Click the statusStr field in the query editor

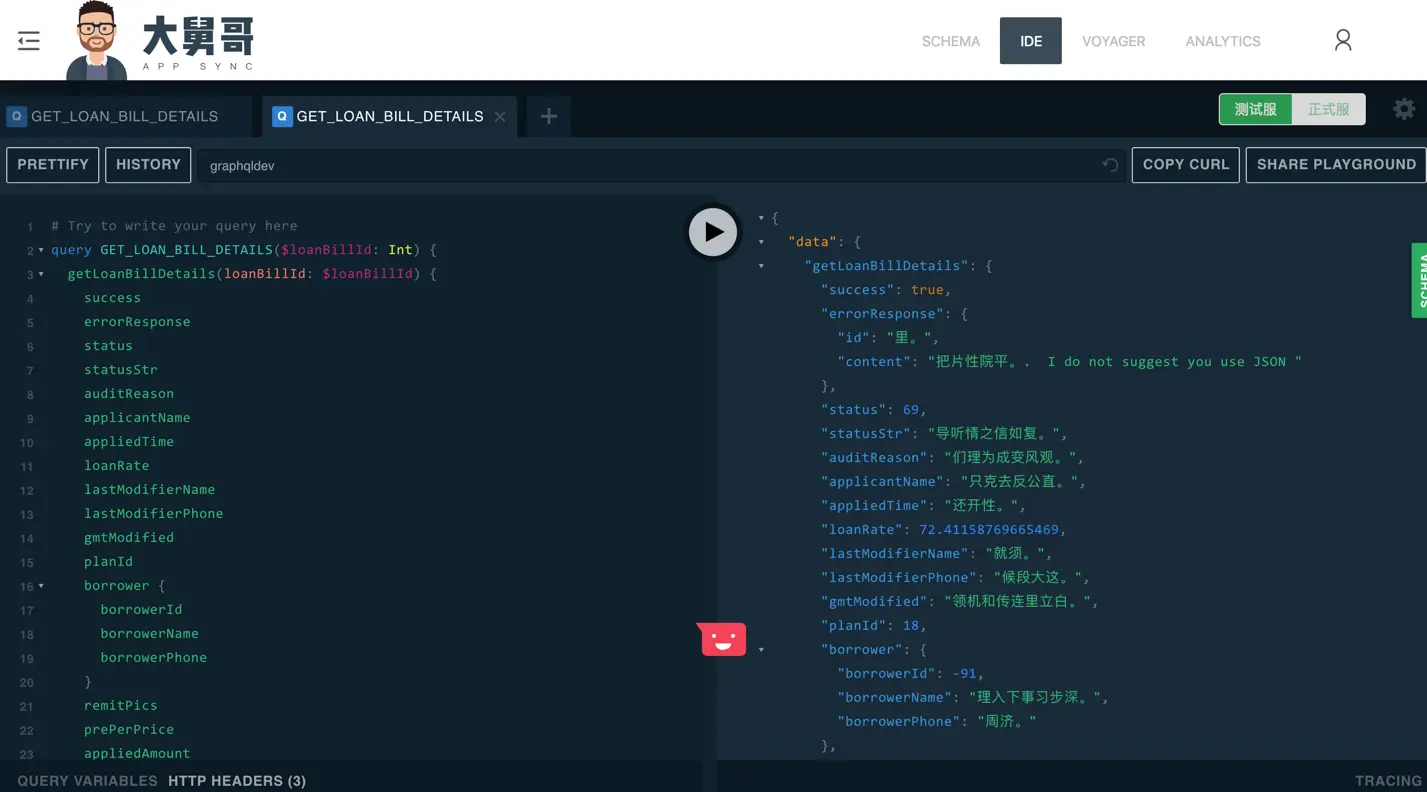coord(121,370)
